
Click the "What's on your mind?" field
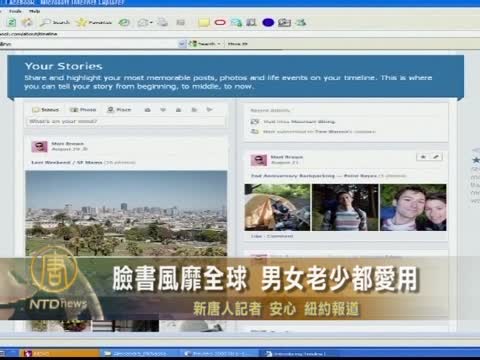tap(125, 122)
